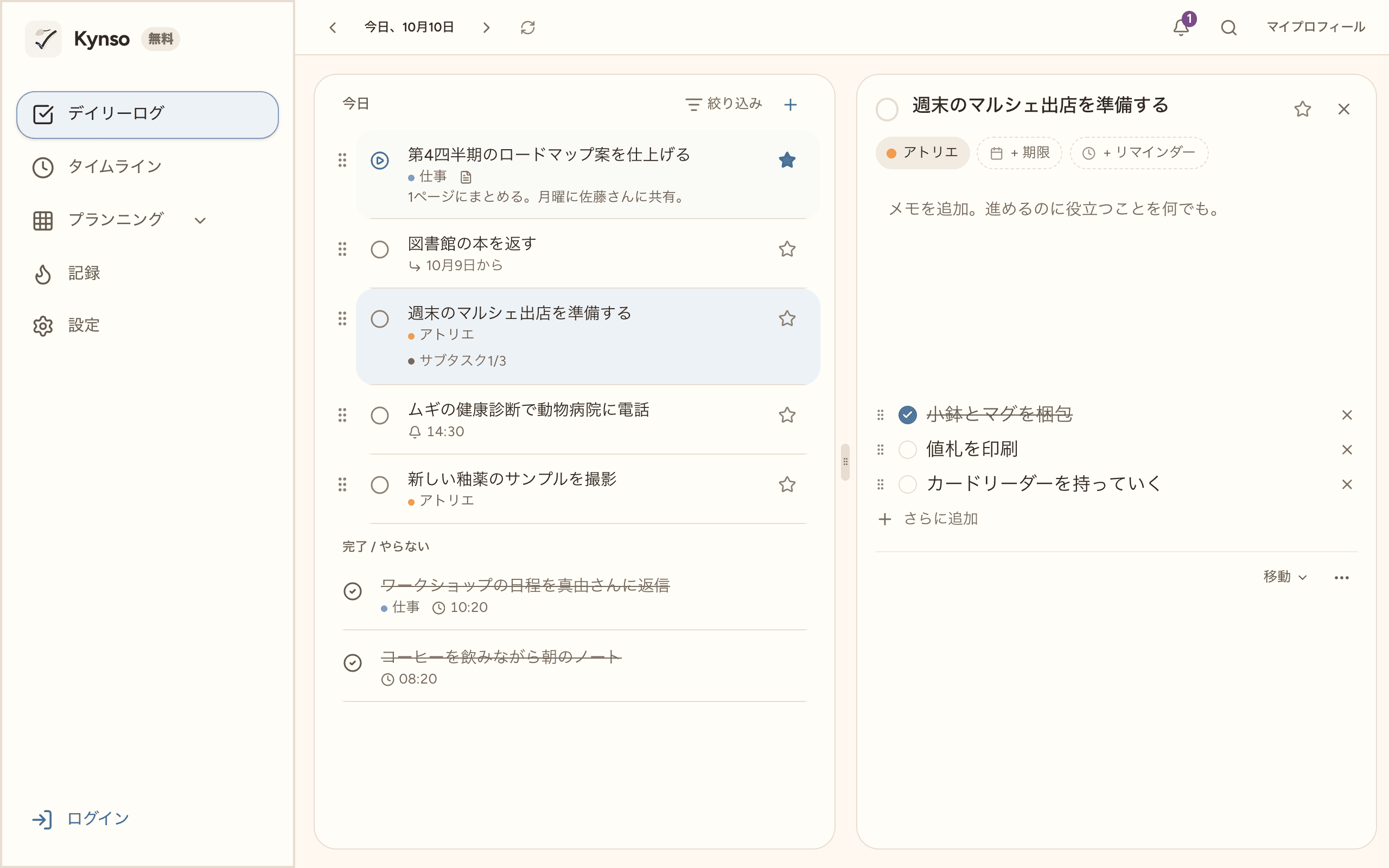Open マイプロフィール

(1316, 27)
